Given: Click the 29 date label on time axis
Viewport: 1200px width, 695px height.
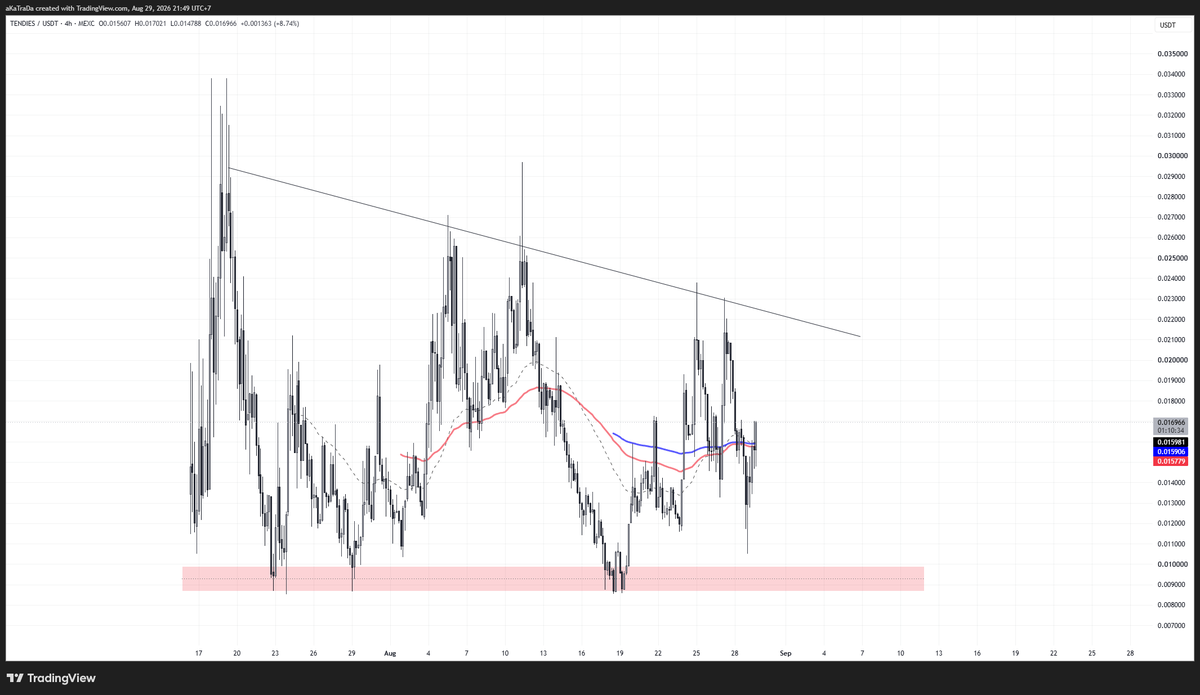Looking at the screenshot, I should click(352, 652).
